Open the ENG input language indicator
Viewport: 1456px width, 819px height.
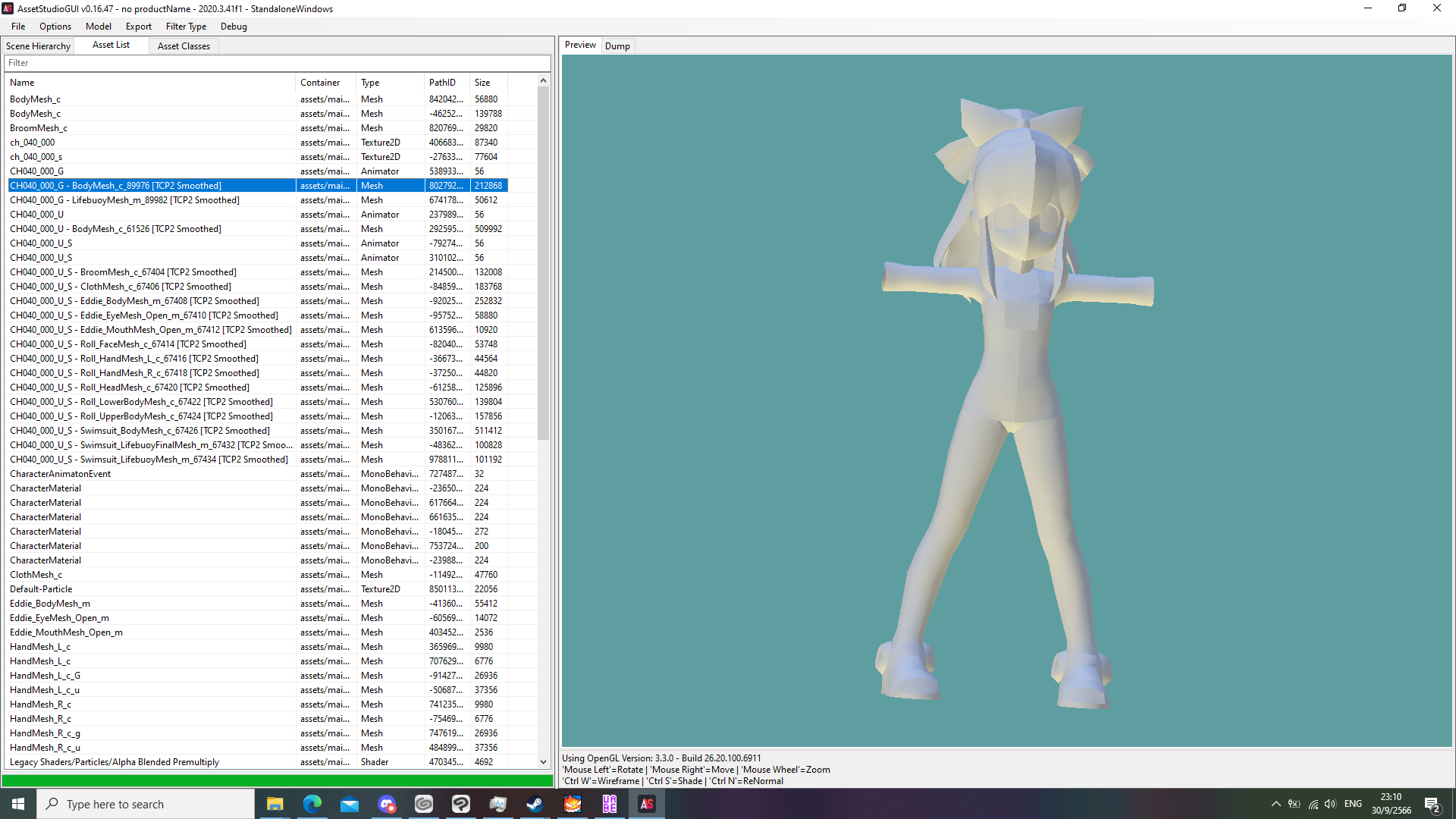point(1353,804)
